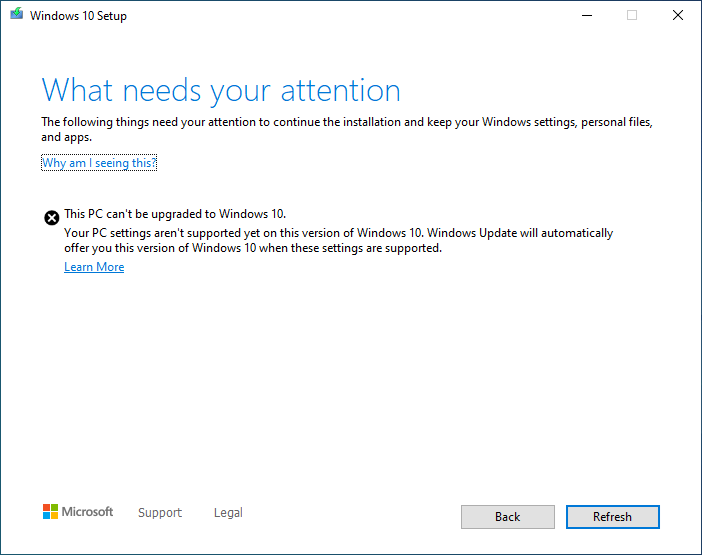Click the 'Windows 10 Setup' title text

coord(78,16)
